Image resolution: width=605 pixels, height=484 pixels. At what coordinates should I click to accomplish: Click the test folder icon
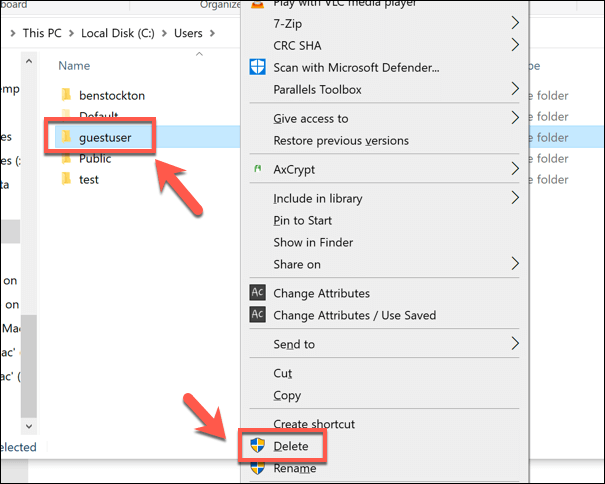(x=66, y=179)
